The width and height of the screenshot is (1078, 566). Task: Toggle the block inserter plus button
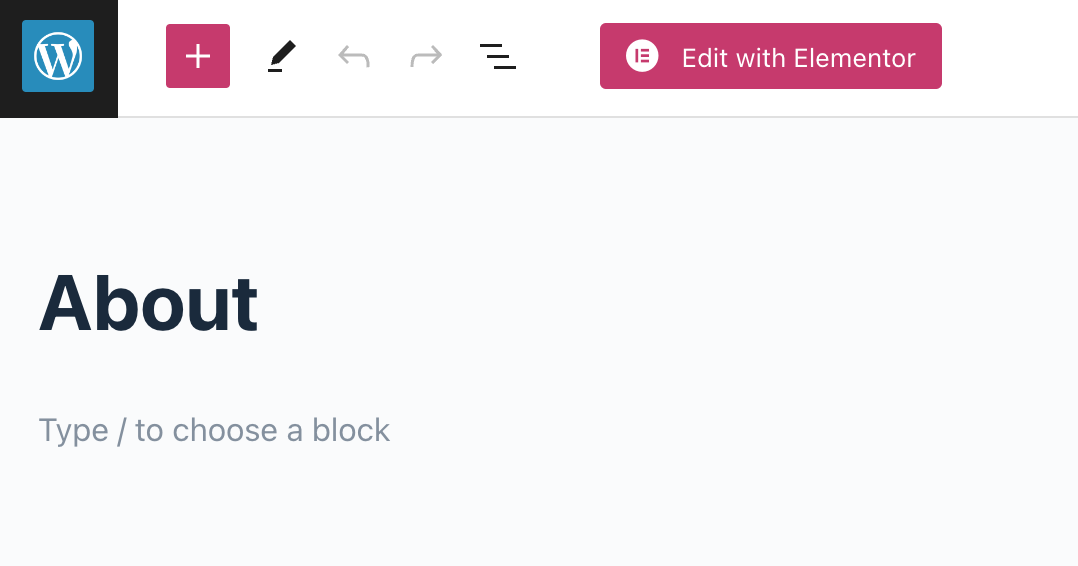pos(198,56)
